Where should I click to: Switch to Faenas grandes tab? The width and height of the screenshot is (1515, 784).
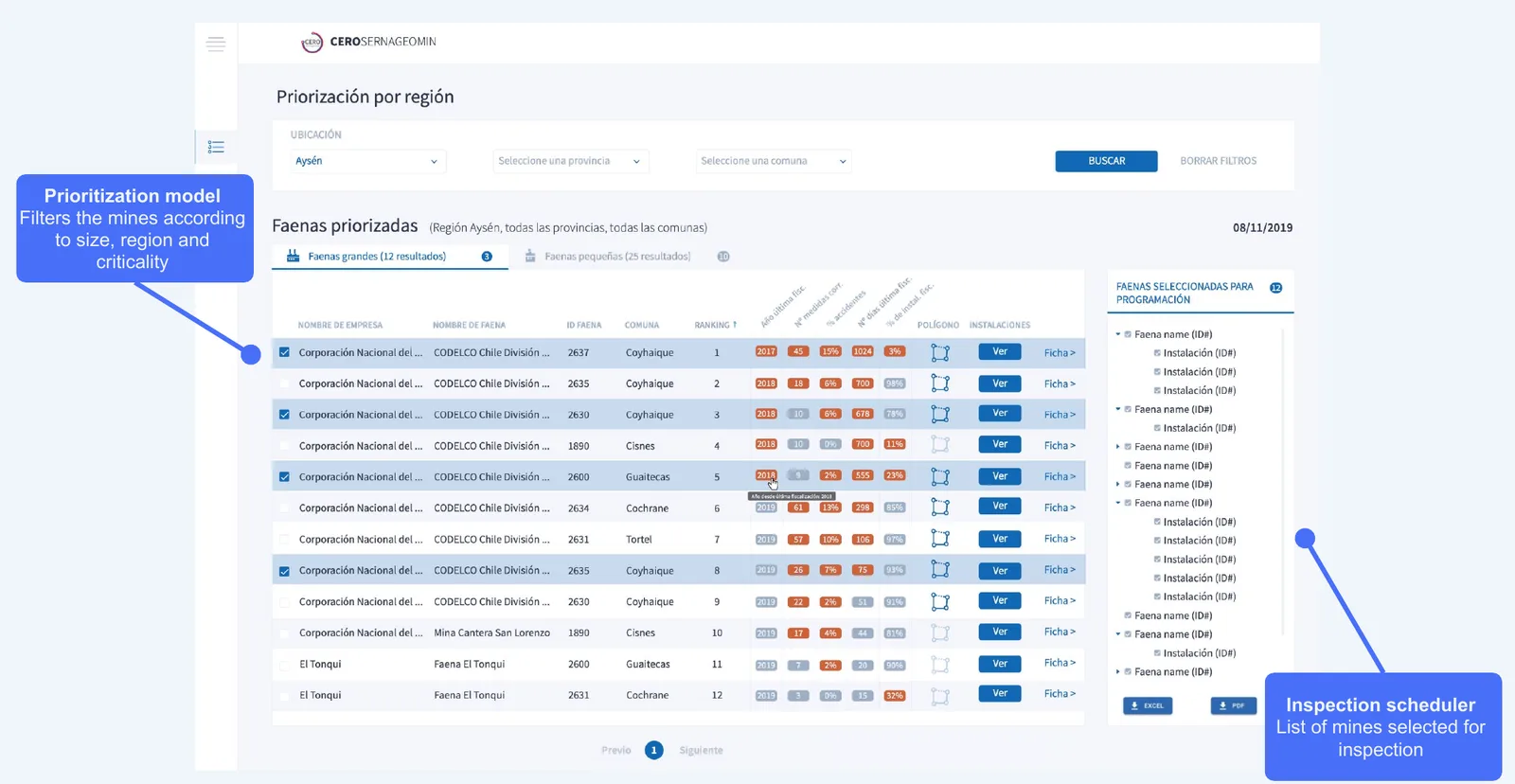390,257
